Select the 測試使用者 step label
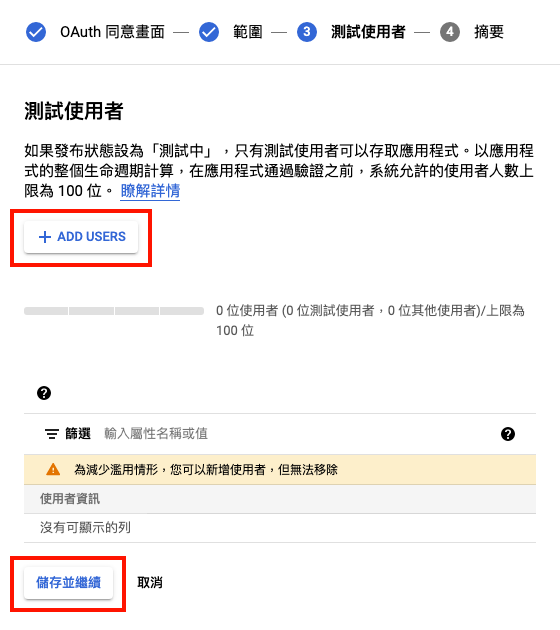The height and width of the screenshot is (630, 560). point(368,32)
